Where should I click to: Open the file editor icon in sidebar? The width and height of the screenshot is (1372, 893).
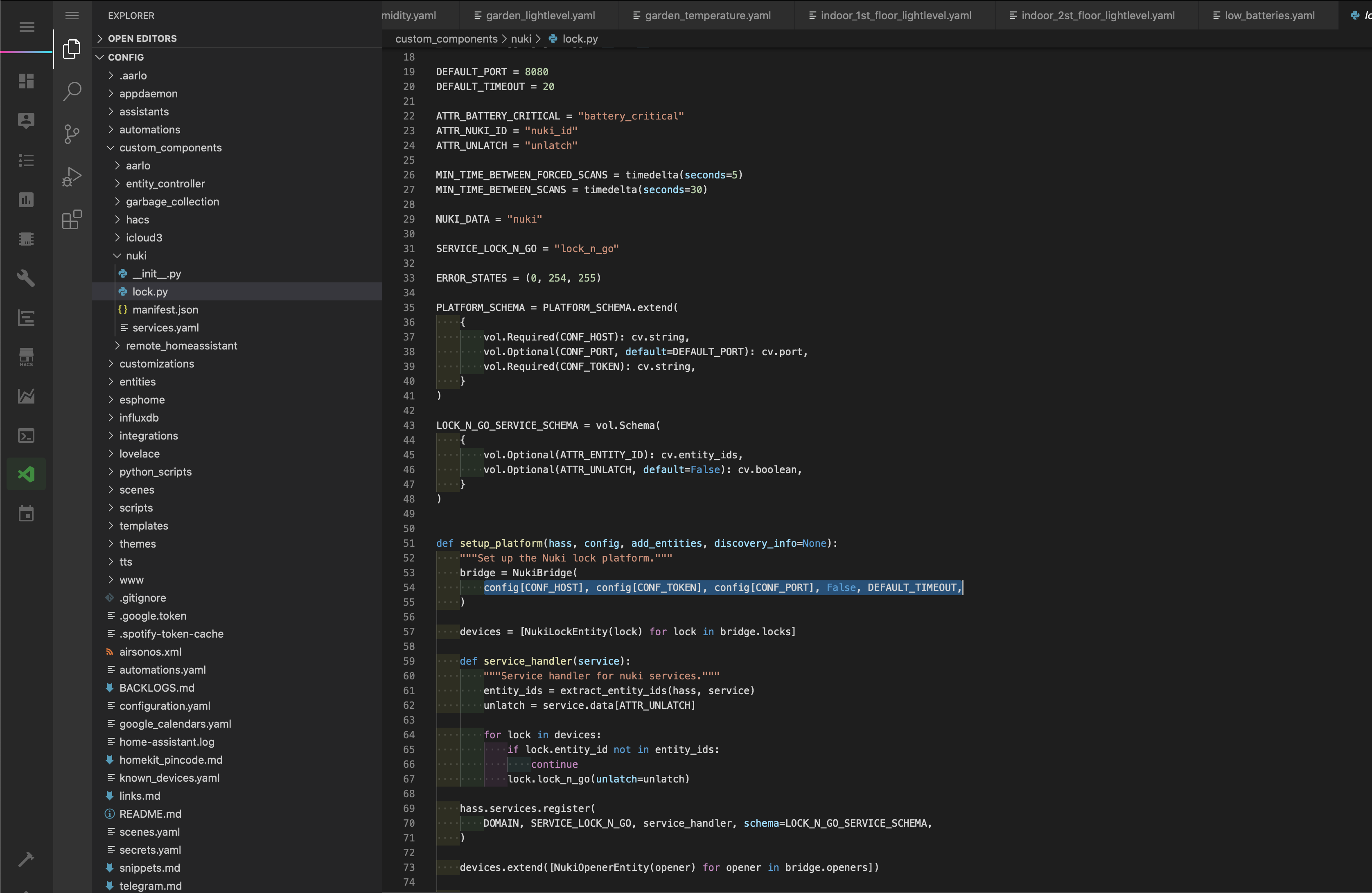27,318
